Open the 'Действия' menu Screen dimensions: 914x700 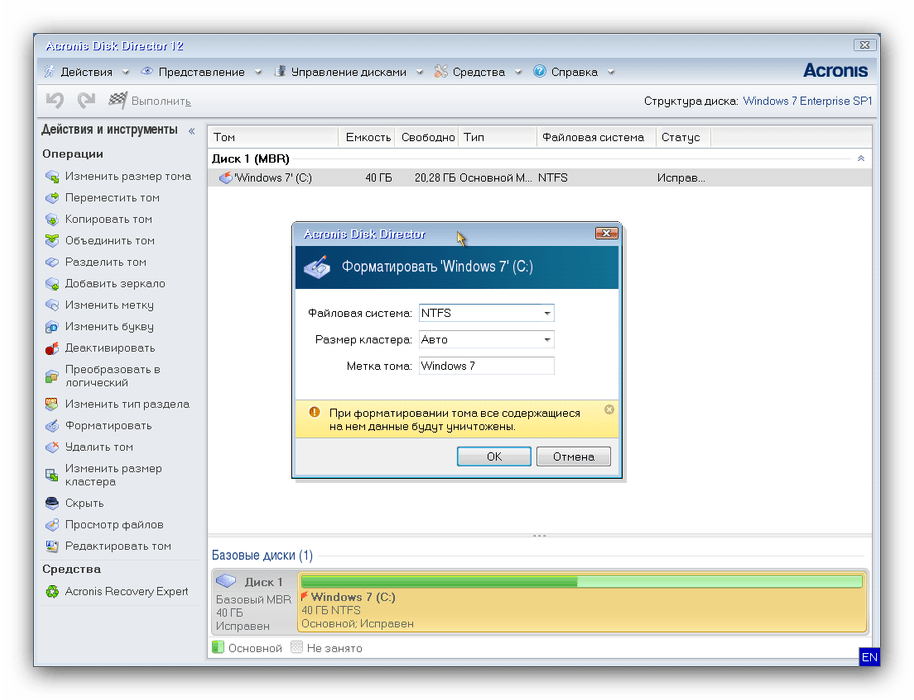86,72
